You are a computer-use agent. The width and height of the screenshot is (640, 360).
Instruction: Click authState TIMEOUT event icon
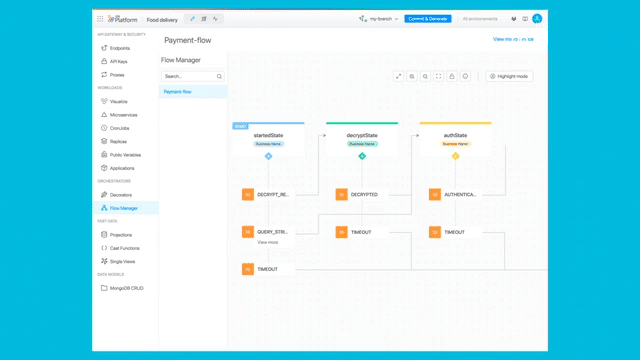pos(435,232)
